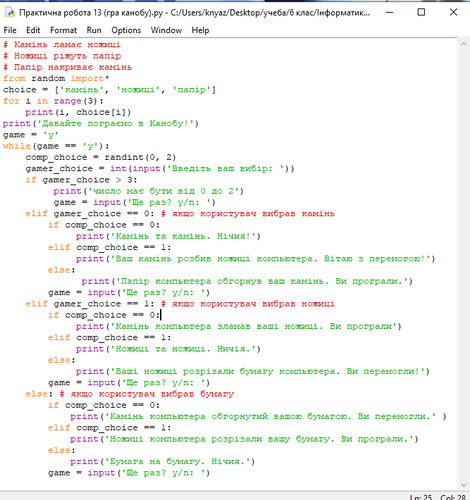Click the first comment '# Камінь ламає ножиці'
Viewport: 470px width, 500px height.
click(x=62, y=45)
